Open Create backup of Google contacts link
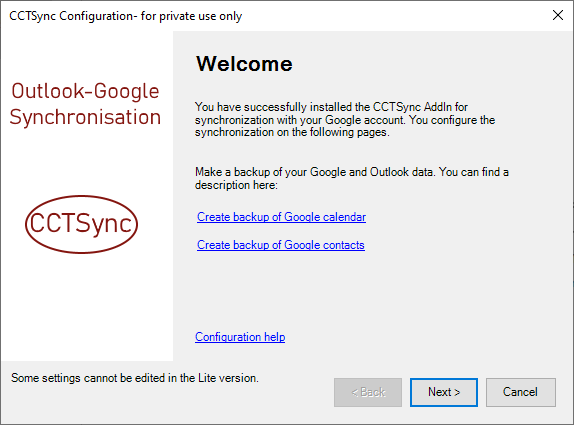574x425 pixels. click(x=280, y=245)
